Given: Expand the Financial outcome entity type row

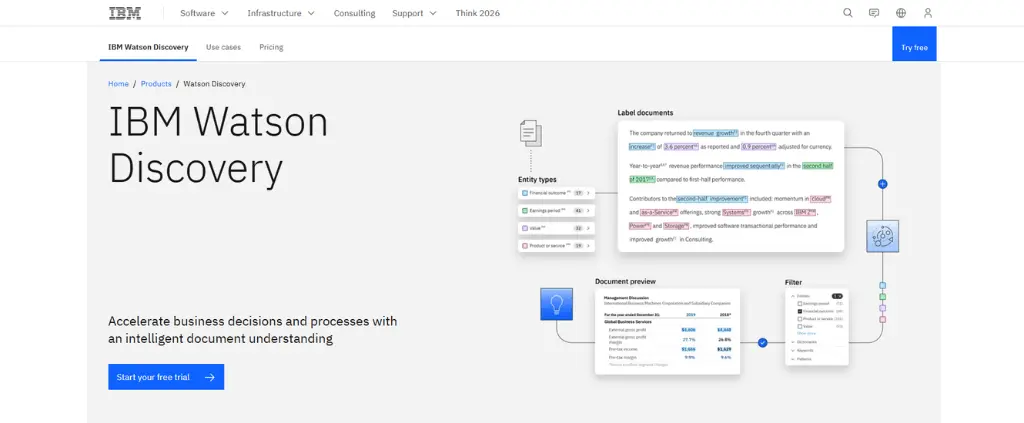Looking at the screenshot, I should point(556,193).
